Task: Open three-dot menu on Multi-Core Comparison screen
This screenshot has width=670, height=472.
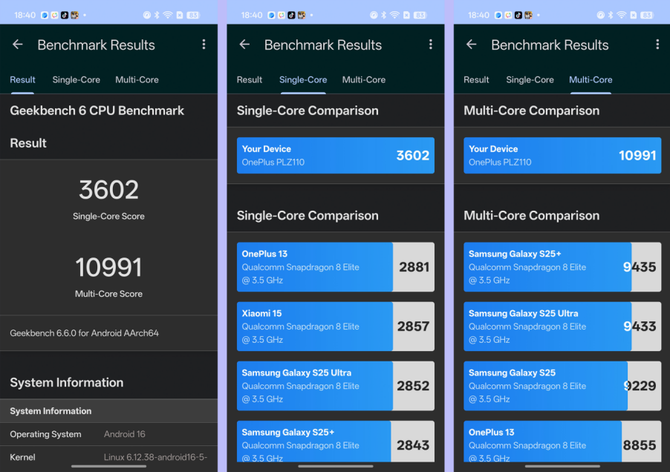Action: pyautogui.click(x=657, y=45)
